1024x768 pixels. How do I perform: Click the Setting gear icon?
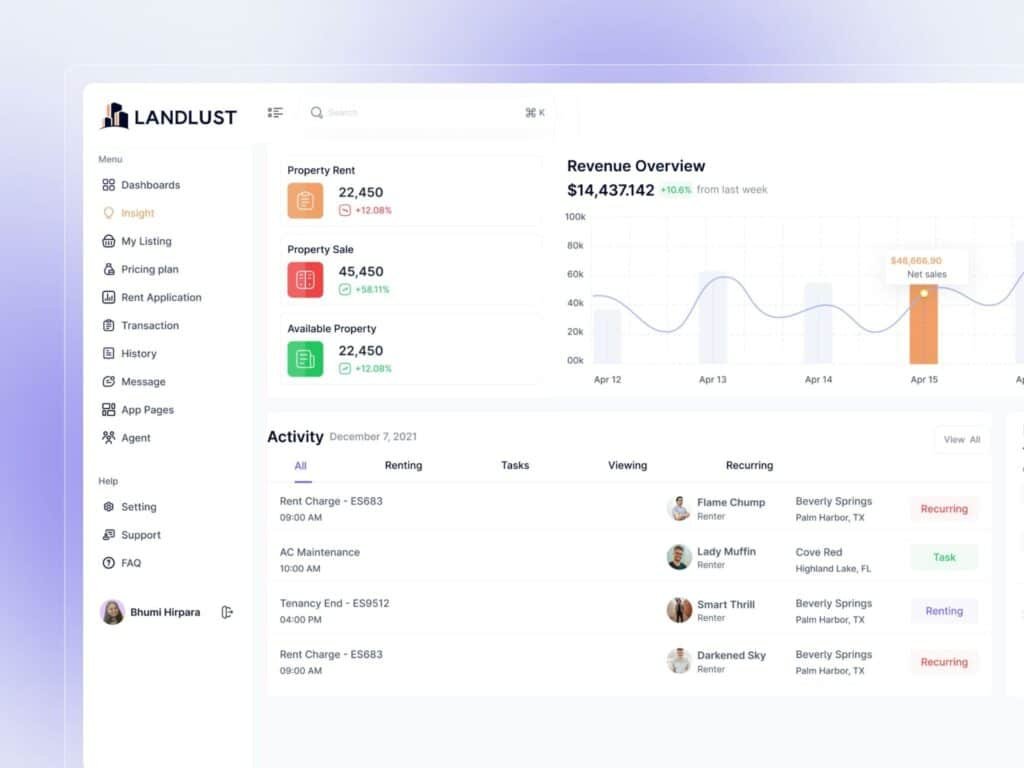108,507
